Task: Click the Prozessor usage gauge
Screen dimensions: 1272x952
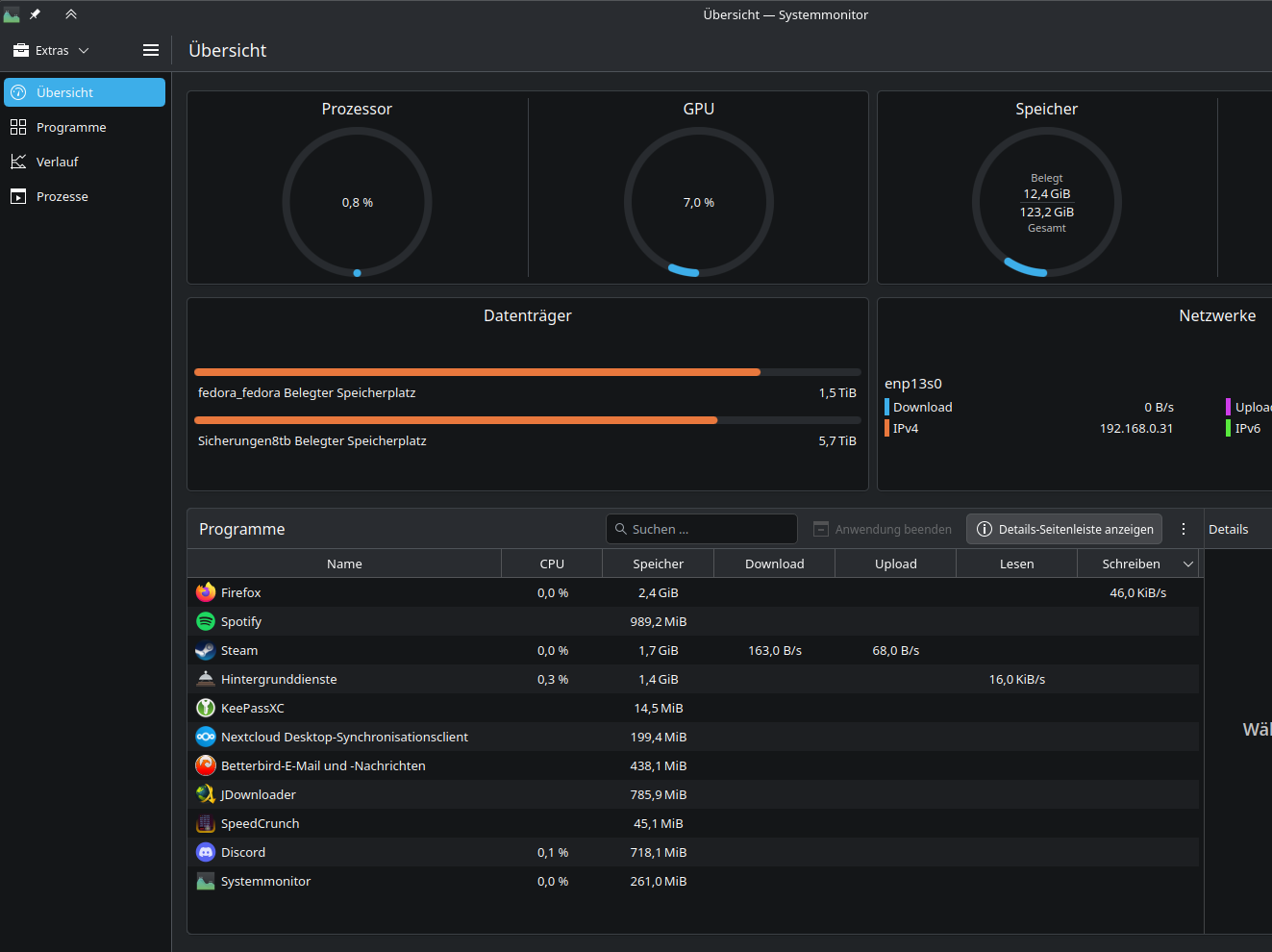Action: 357,202
